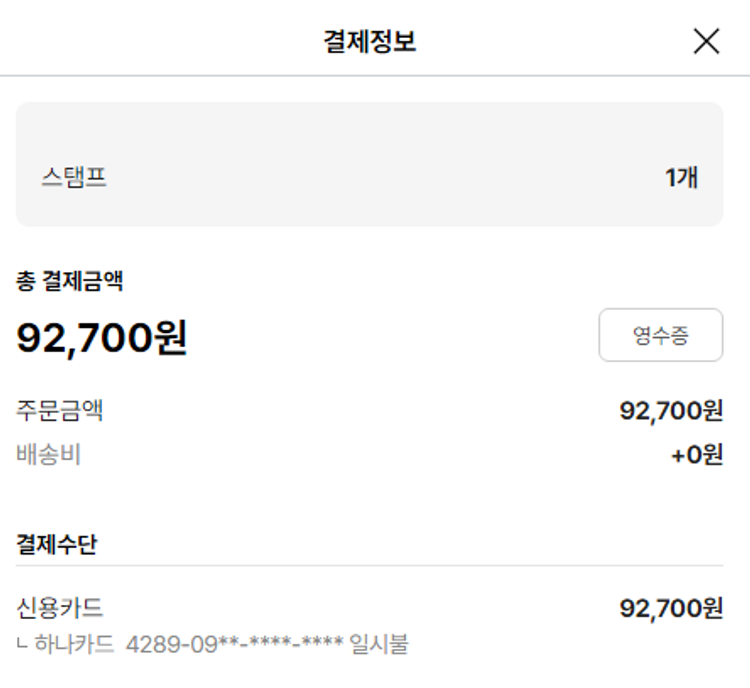Click the 총 결제금액 heading
This screenshot has height=688, width=750.
click(x=69, y=282)
